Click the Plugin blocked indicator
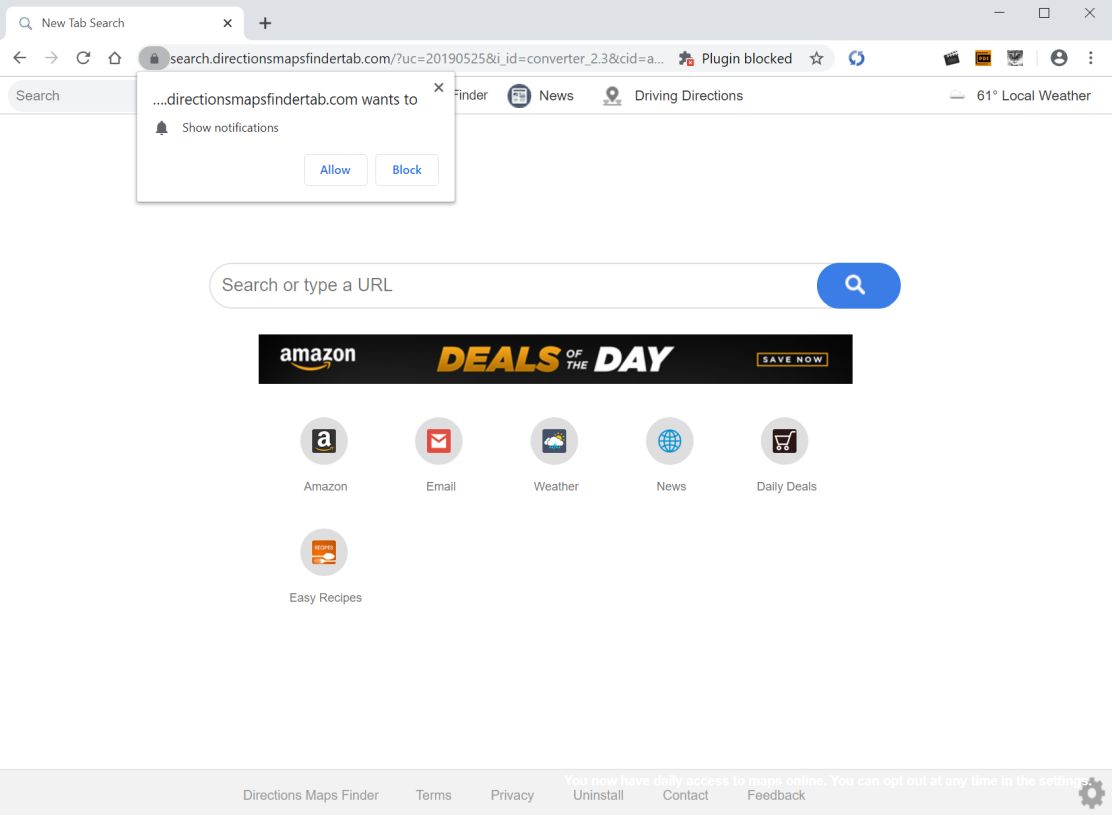The width and height of the screenshot is (1112, 815). coord(737,58)
